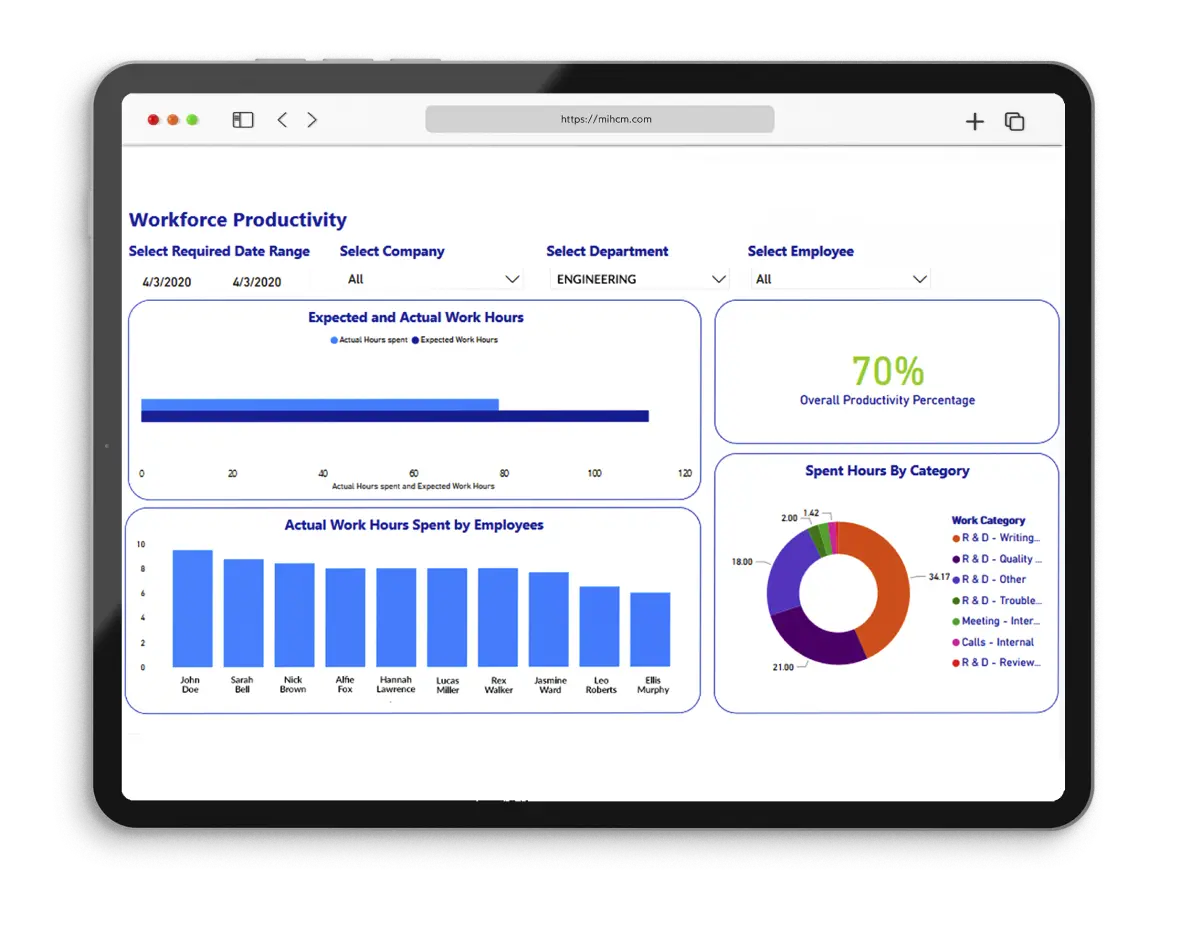Click the red close window dot
Viewport: 1191px width, 932px height.
[153, 120]
